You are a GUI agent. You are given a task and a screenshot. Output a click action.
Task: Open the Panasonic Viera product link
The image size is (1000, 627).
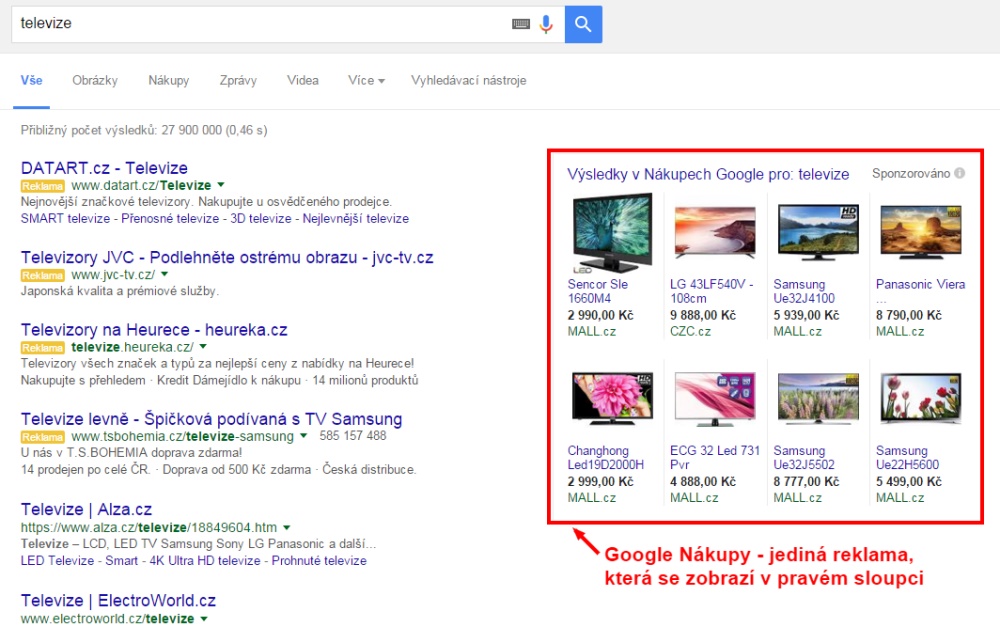(x=920, y=284)
